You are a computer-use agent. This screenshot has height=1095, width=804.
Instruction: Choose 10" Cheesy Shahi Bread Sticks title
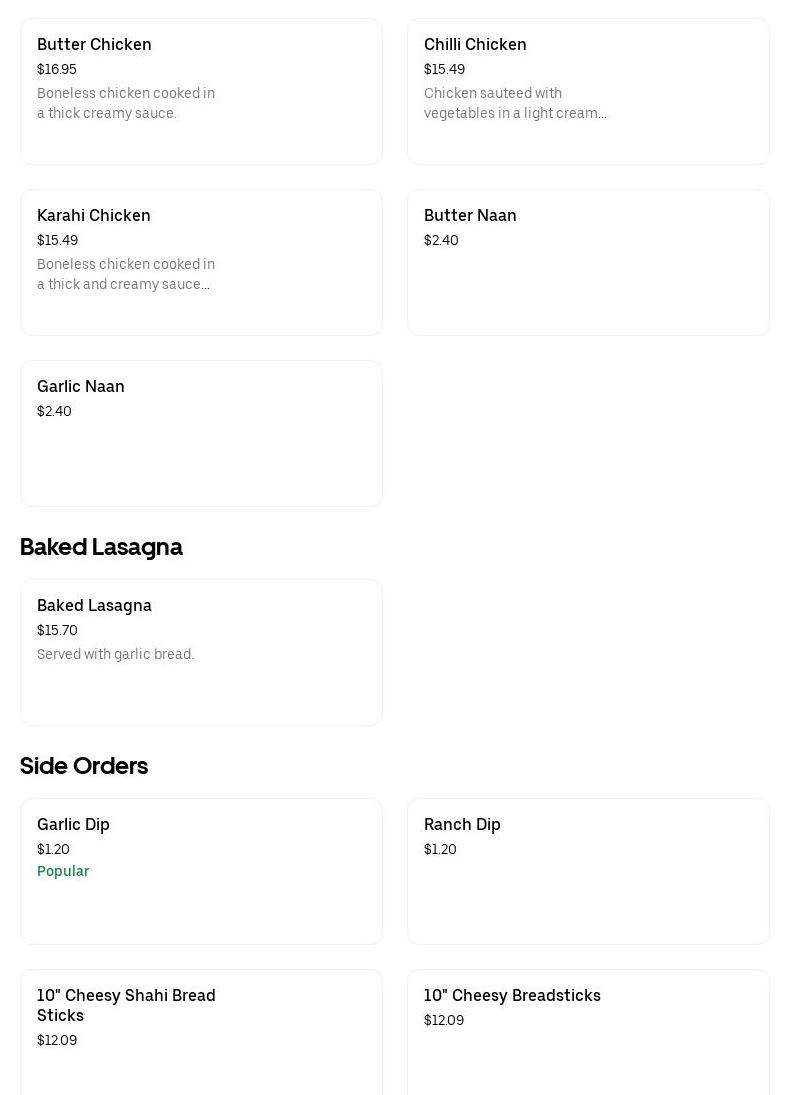tap(126, 1005)
